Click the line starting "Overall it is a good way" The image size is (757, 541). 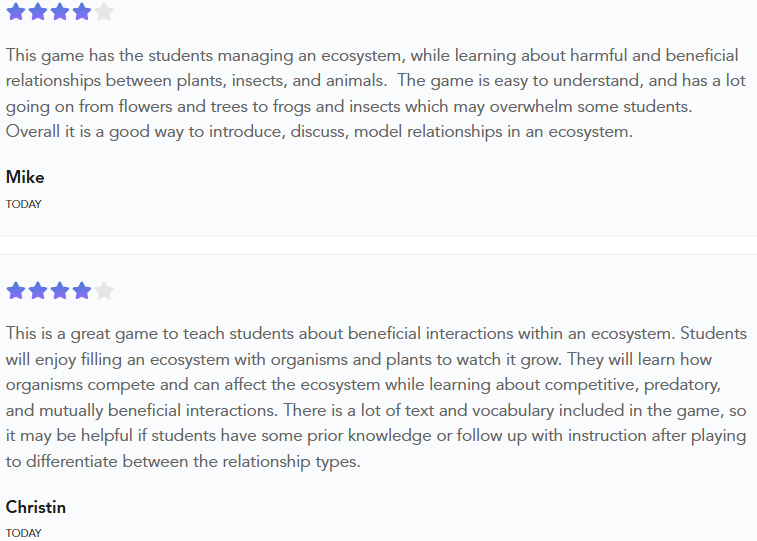[x=319, y=131]
